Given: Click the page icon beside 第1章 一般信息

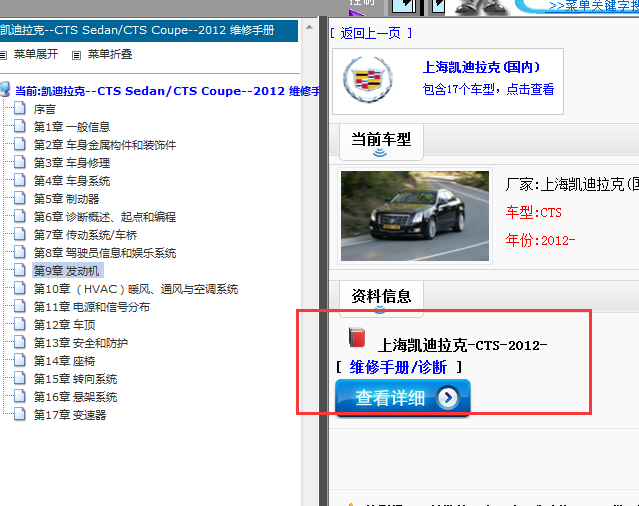Looking at the screenshot, I should (x=20, y=126).
